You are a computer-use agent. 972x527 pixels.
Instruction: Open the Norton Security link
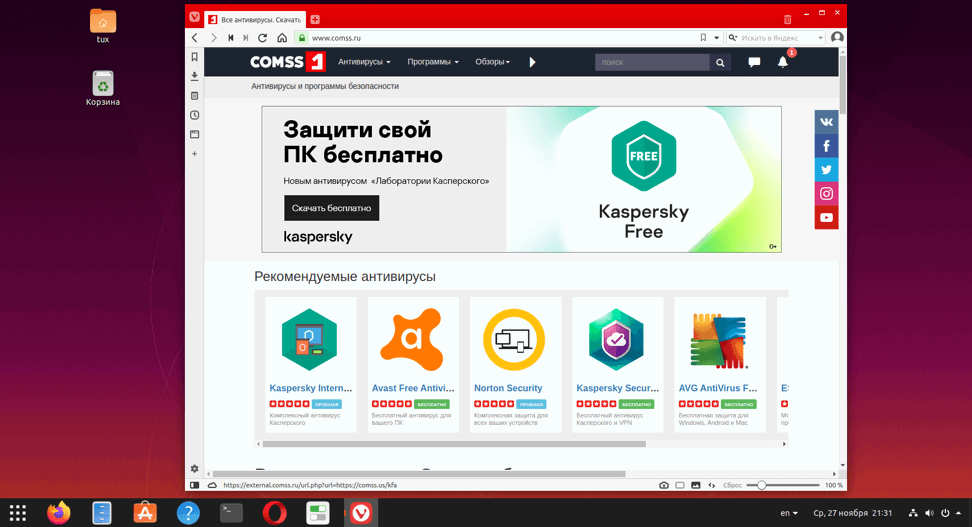pos(508,388)
